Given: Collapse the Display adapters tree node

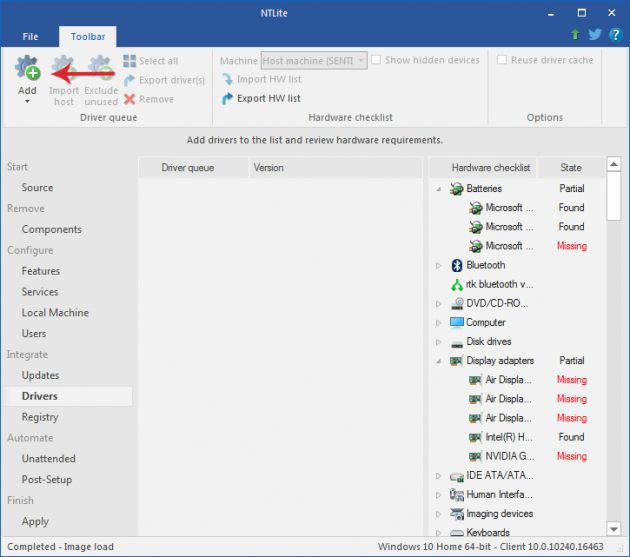Looking at the screenshot, I should 439,361.
